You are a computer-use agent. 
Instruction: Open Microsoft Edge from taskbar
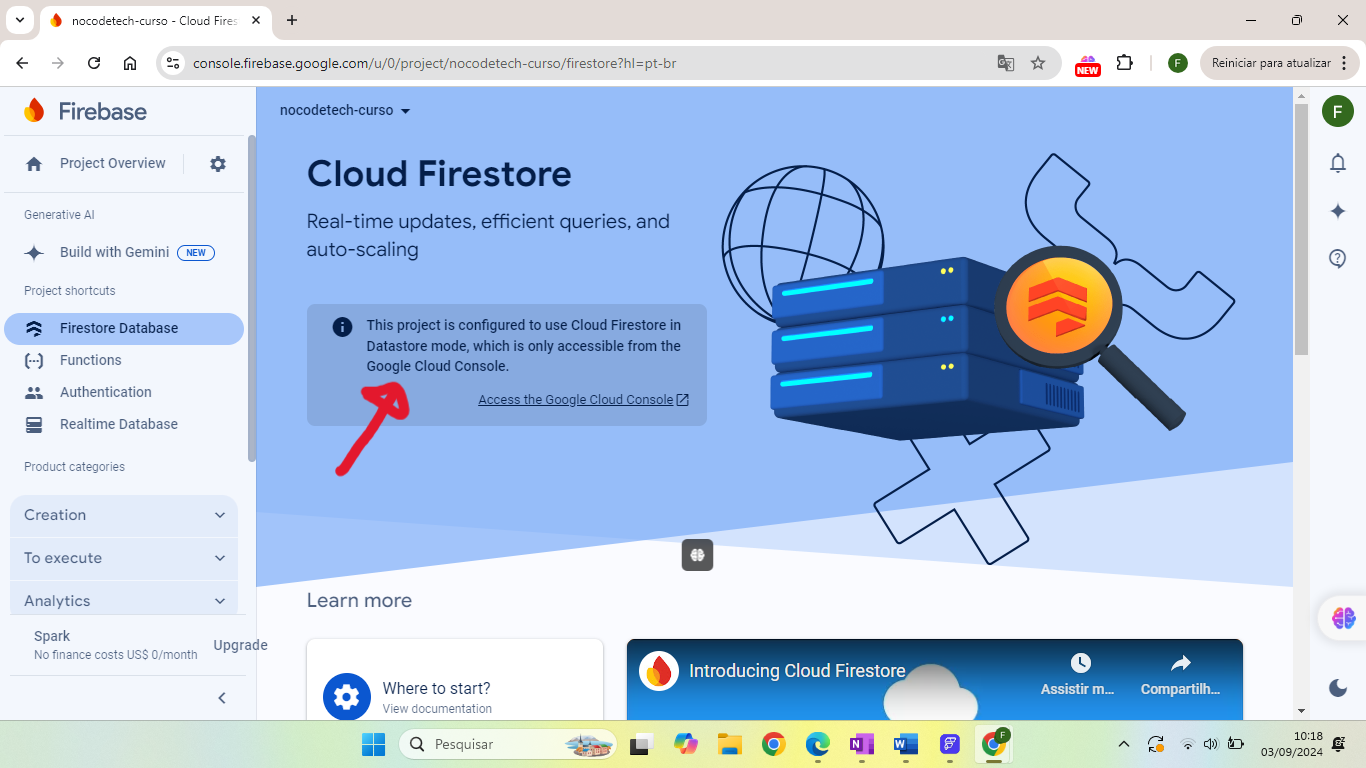[818, 744]
